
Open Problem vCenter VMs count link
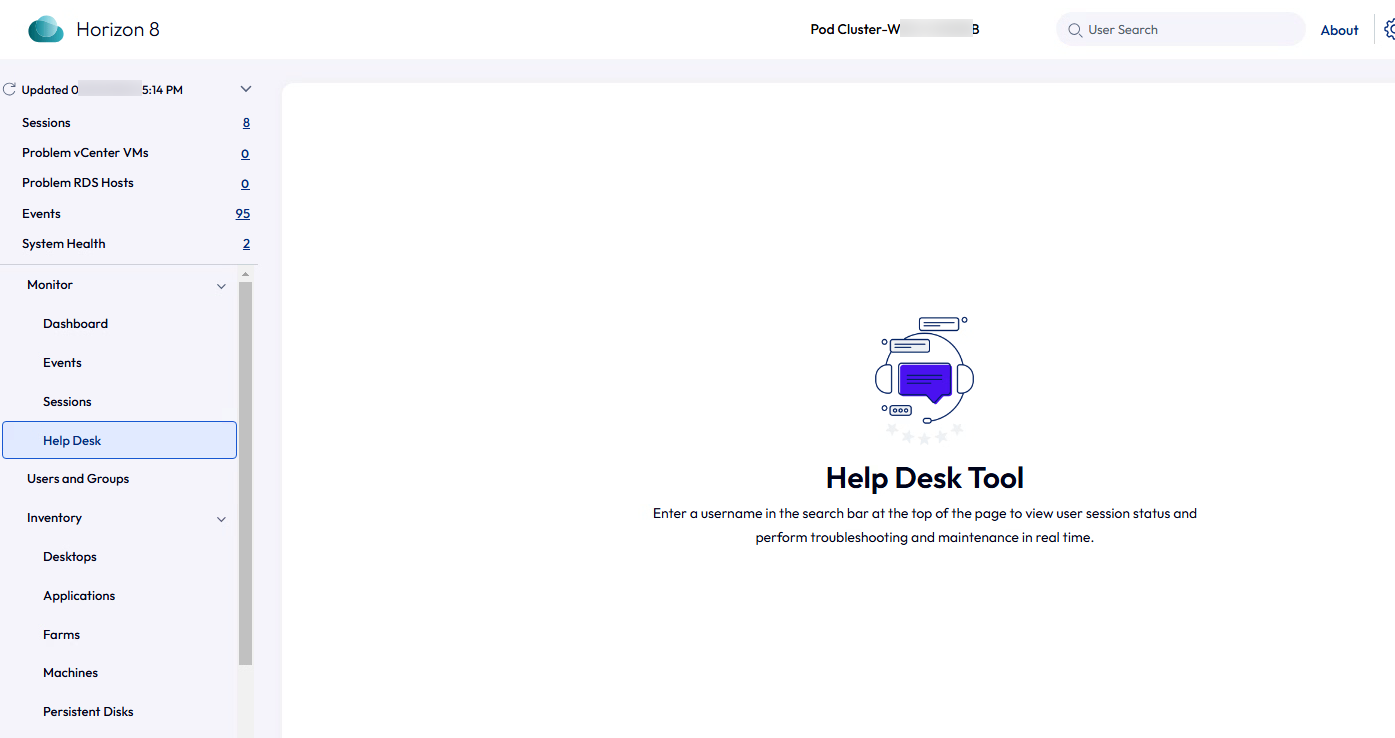coord(245,154)
